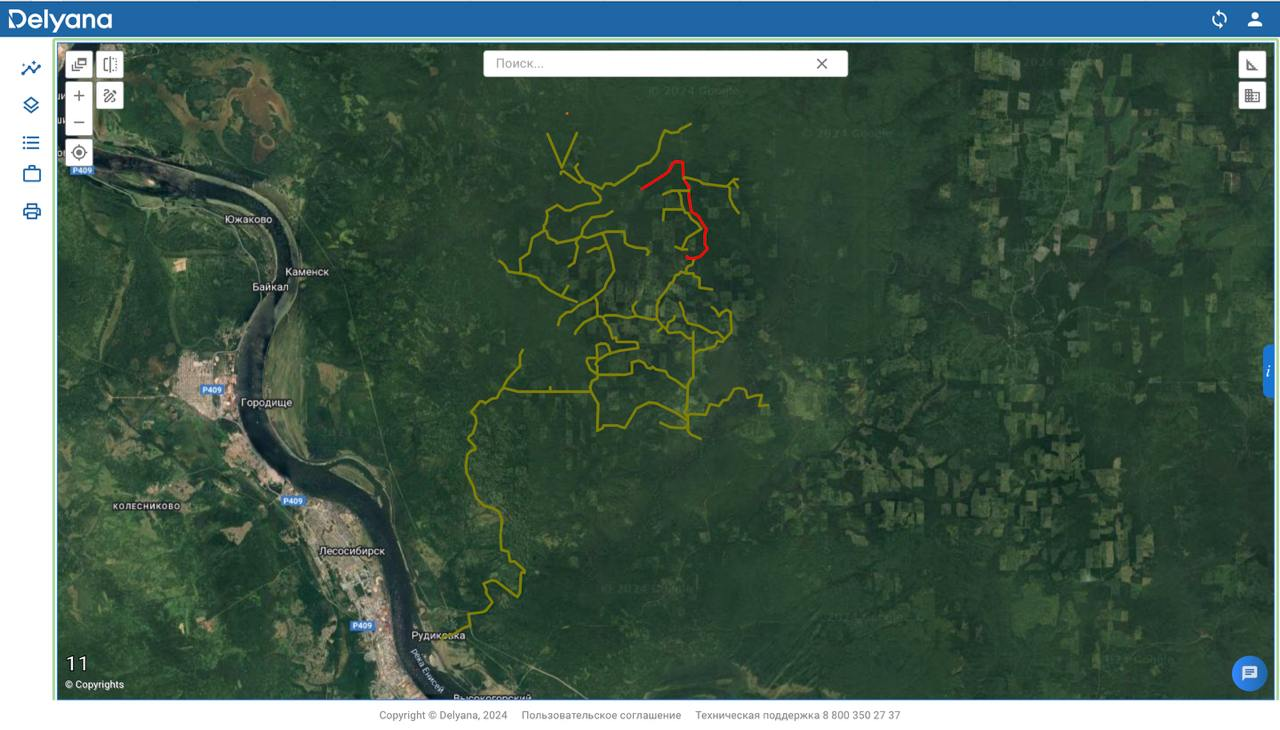The width and height of the screenshot is (1280, 730).
Task: Clear the search field with the X
Action: (x=822, y=63)
